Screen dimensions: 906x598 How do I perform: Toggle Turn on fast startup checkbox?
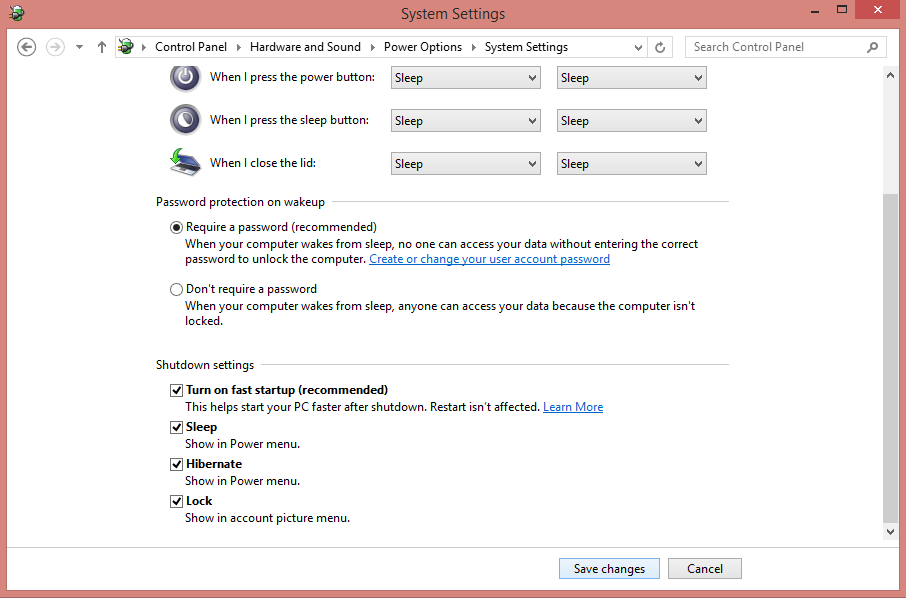click(x=176, y=391)
